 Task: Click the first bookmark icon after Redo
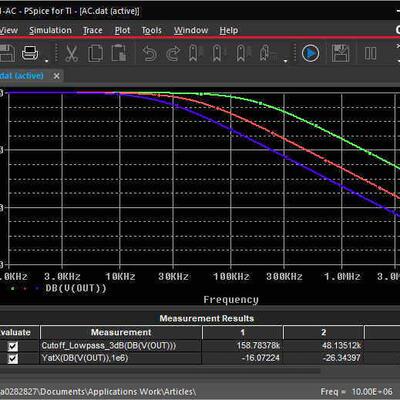click(193, 53)
